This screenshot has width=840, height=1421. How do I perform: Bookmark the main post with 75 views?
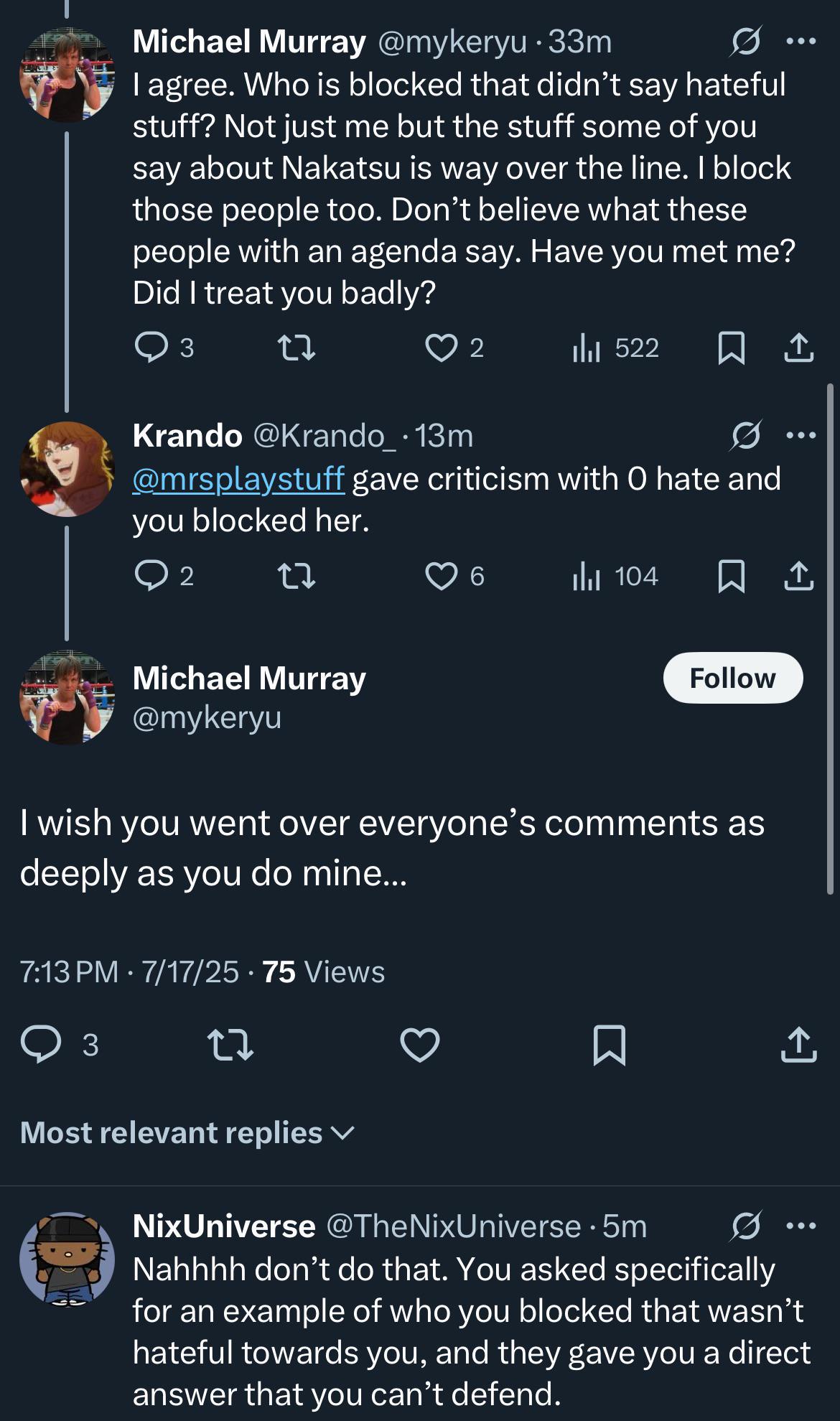click(x=610, y=1044)
